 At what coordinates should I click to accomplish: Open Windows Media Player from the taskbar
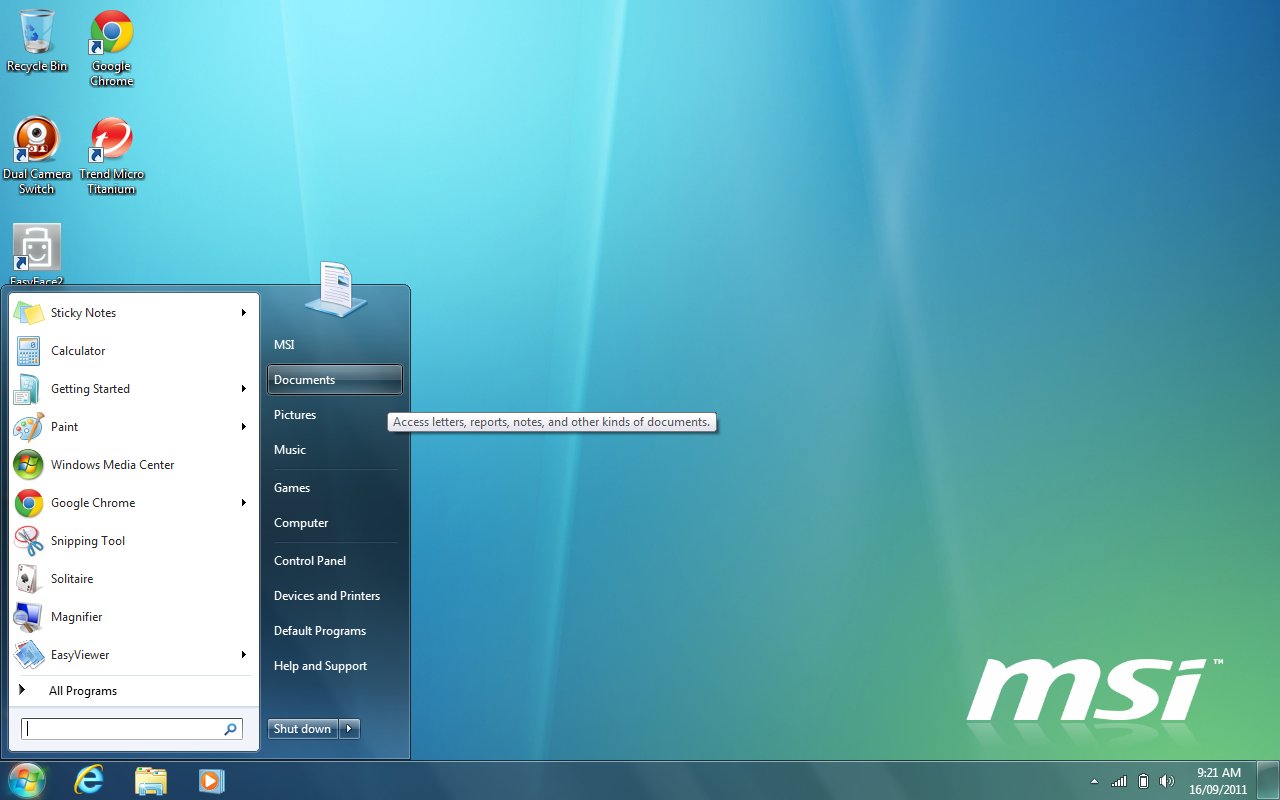(211, 780)
